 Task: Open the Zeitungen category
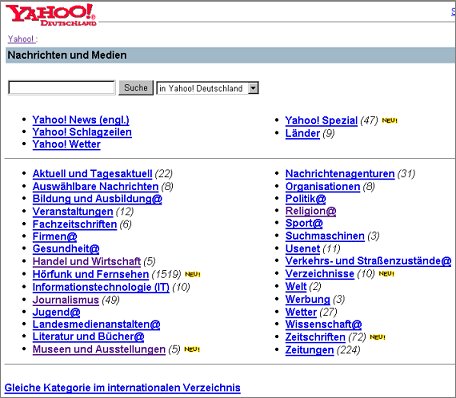coord(309,350)
